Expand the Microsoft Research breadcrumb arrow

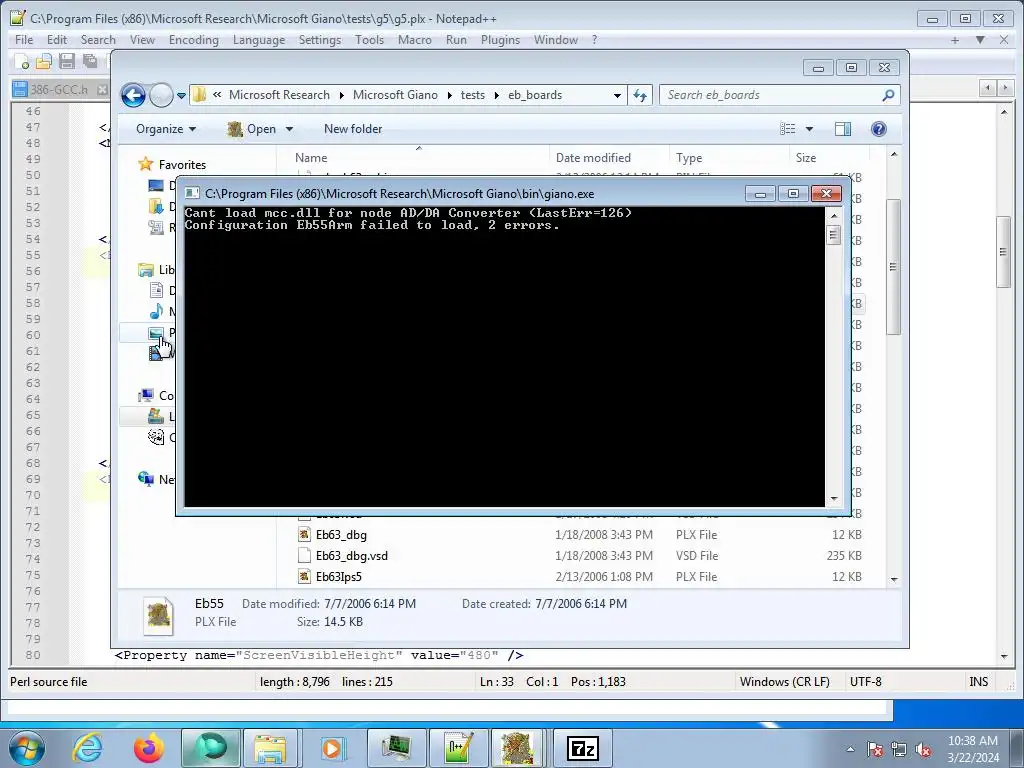(x=341, y=95)
